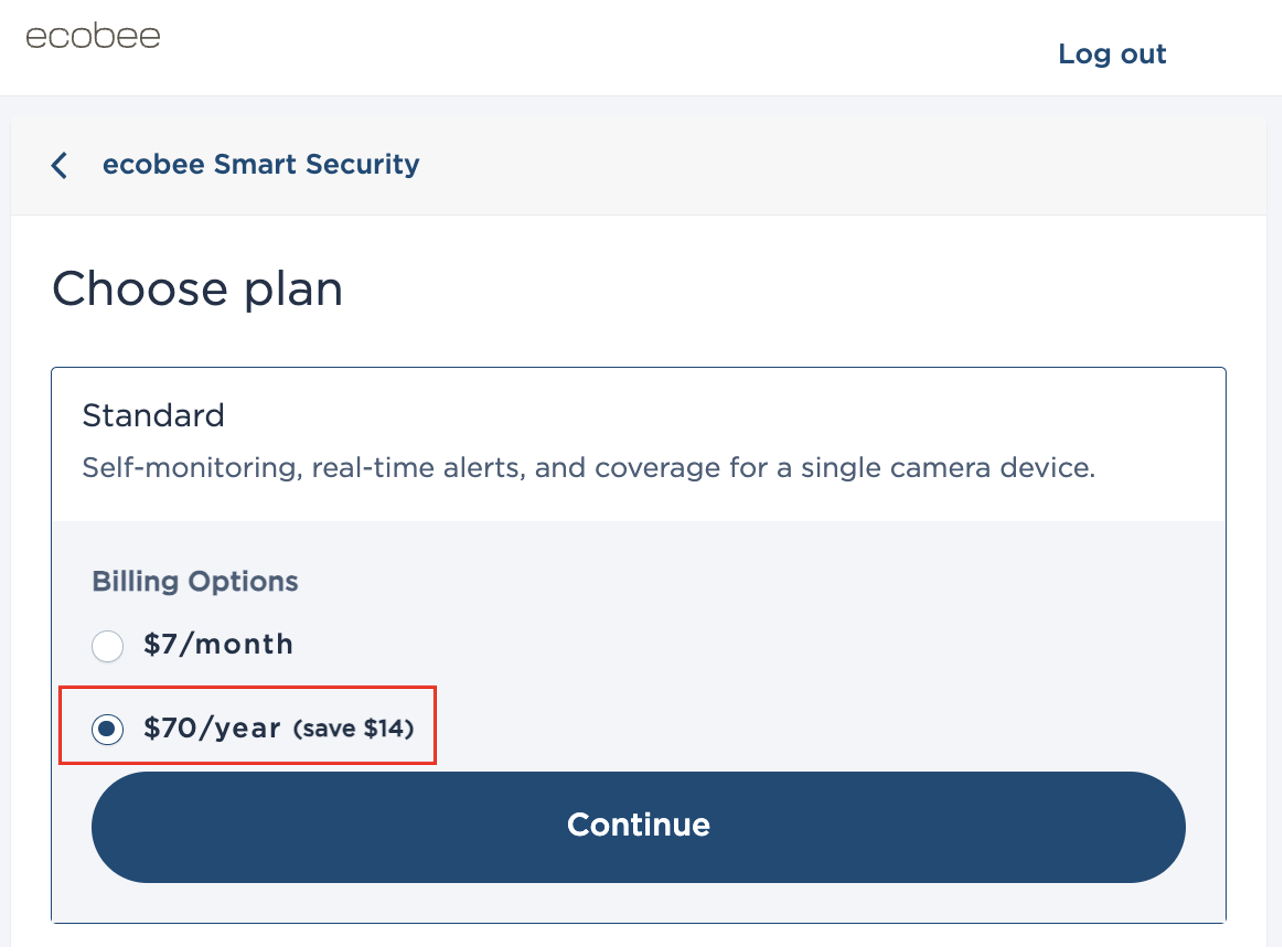Open ecobee Smart Security breadcrumb
The width and height of the screenshot is (1282, 952).
pos(261,164)
